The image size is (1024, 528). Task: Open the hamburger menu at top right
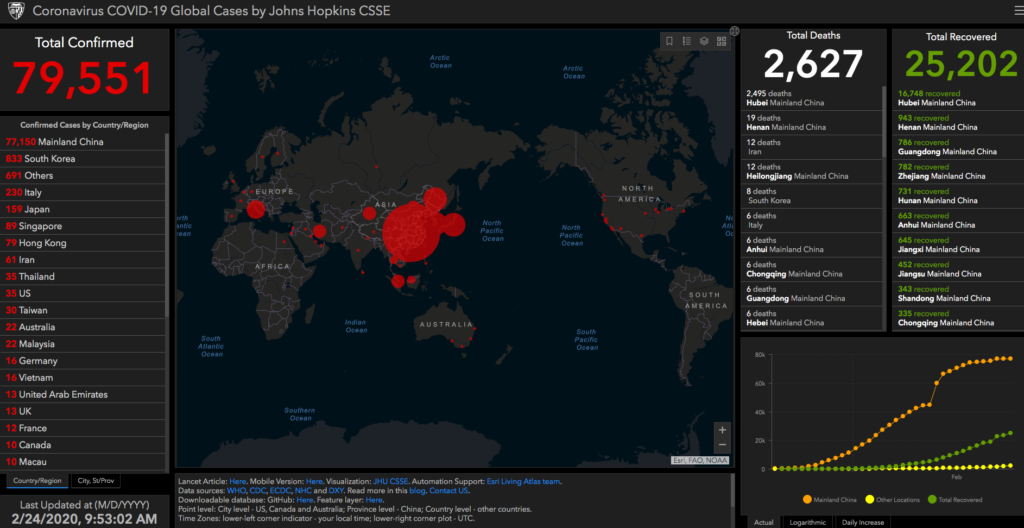tap(1016, 11)
